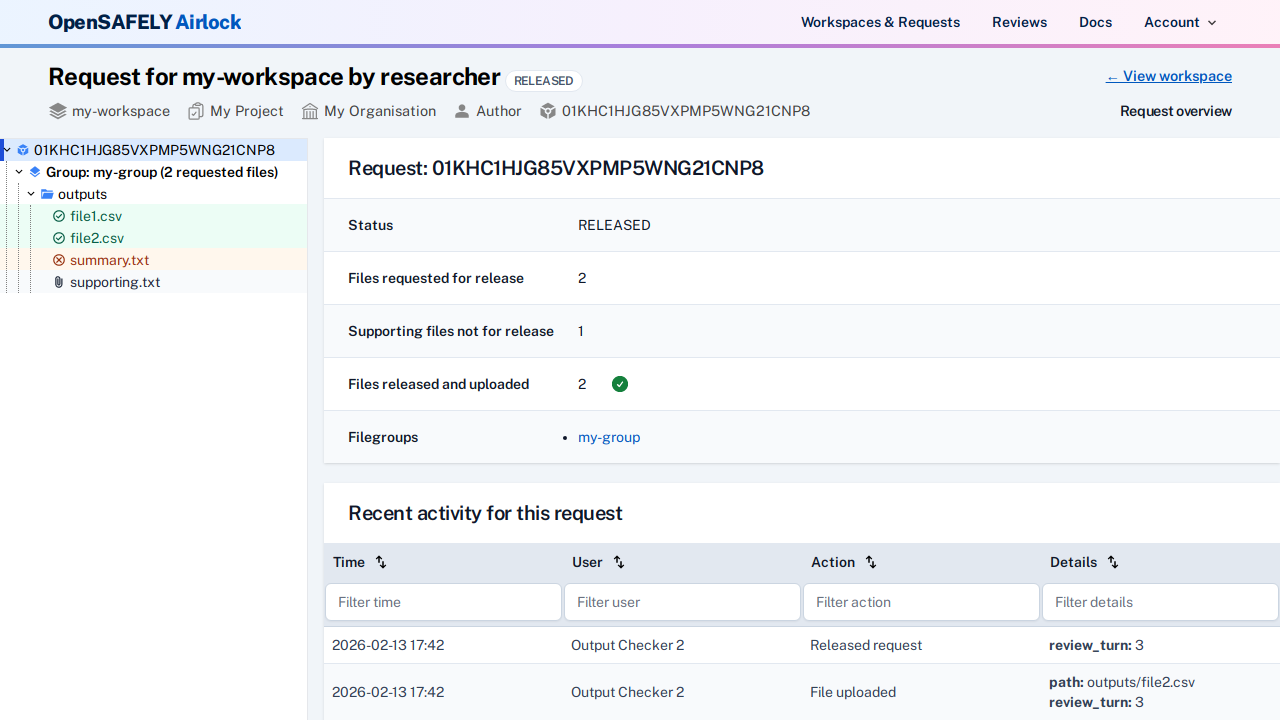Sort the Action column
This screenshot has width=1280, height=720.
(x=870, y=562)
